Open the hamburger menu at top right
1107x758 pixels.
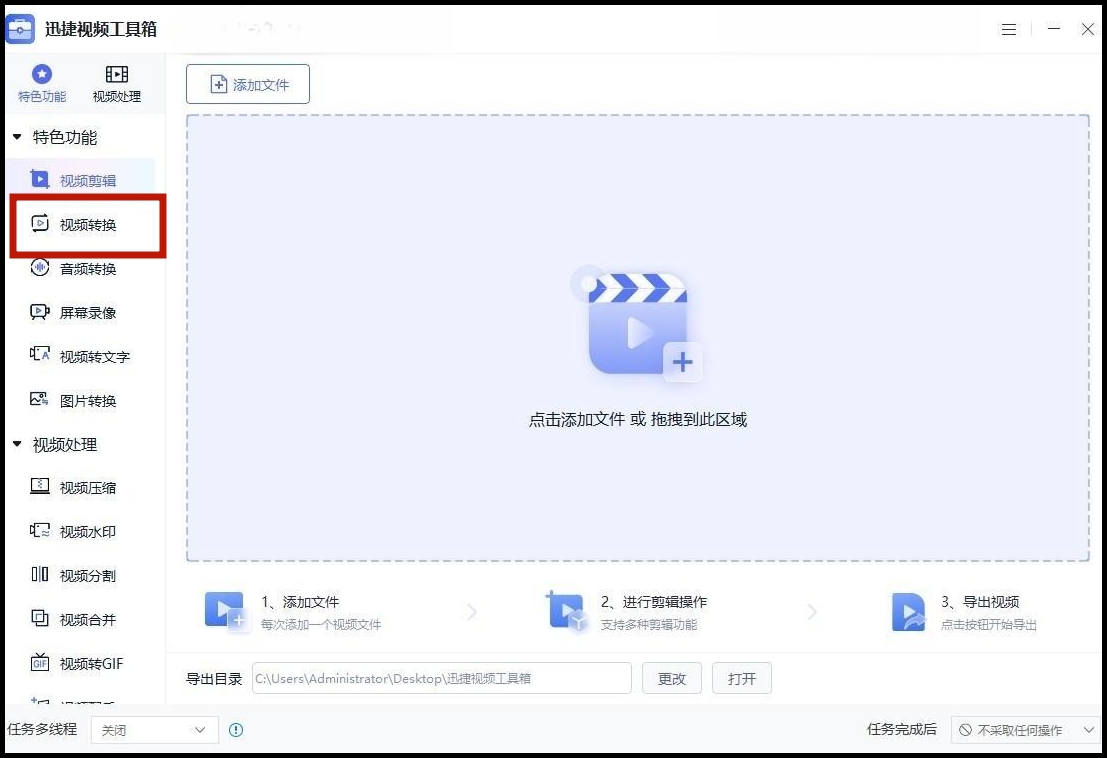pyautogui.click(x=1008, y=29)
